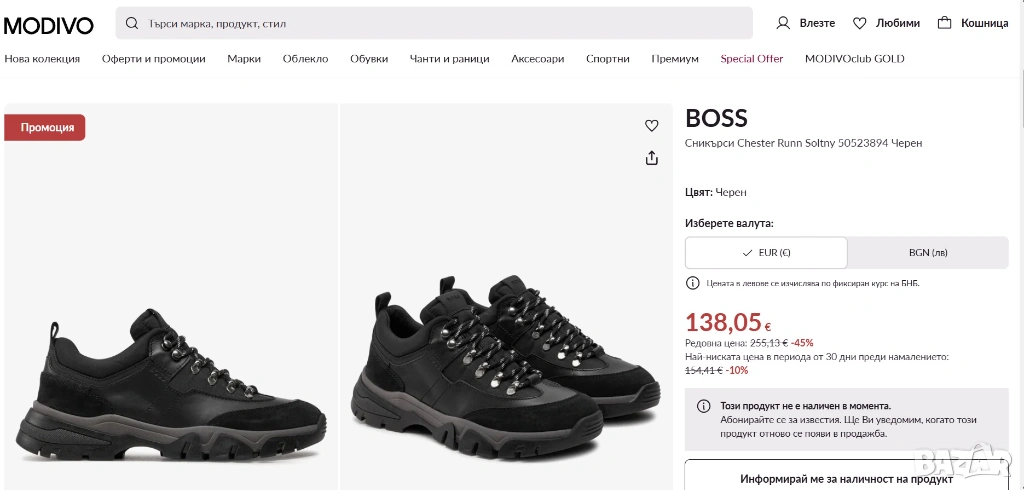Viewport: 1024px width, 490px height.
Task: Open the Марки menu
Action: coord(244,59)
